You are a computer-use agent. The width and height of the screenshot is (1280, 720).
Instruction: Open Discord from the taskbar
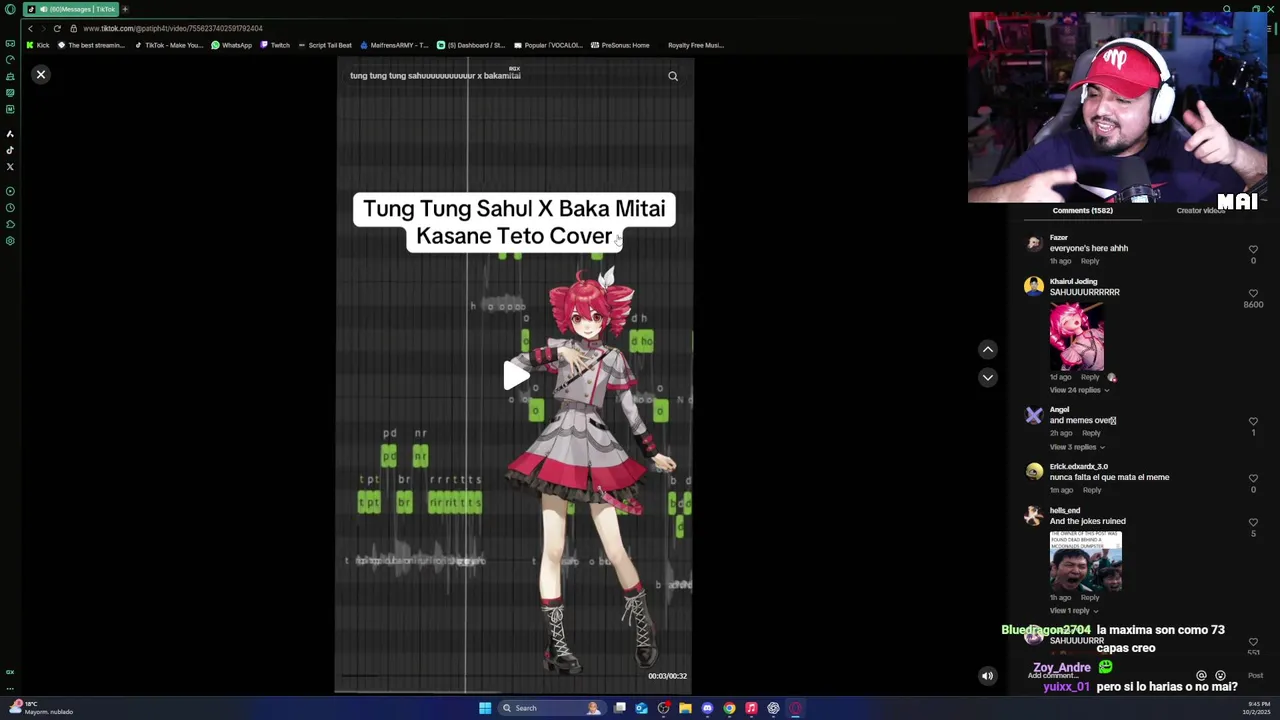[707, 708]
